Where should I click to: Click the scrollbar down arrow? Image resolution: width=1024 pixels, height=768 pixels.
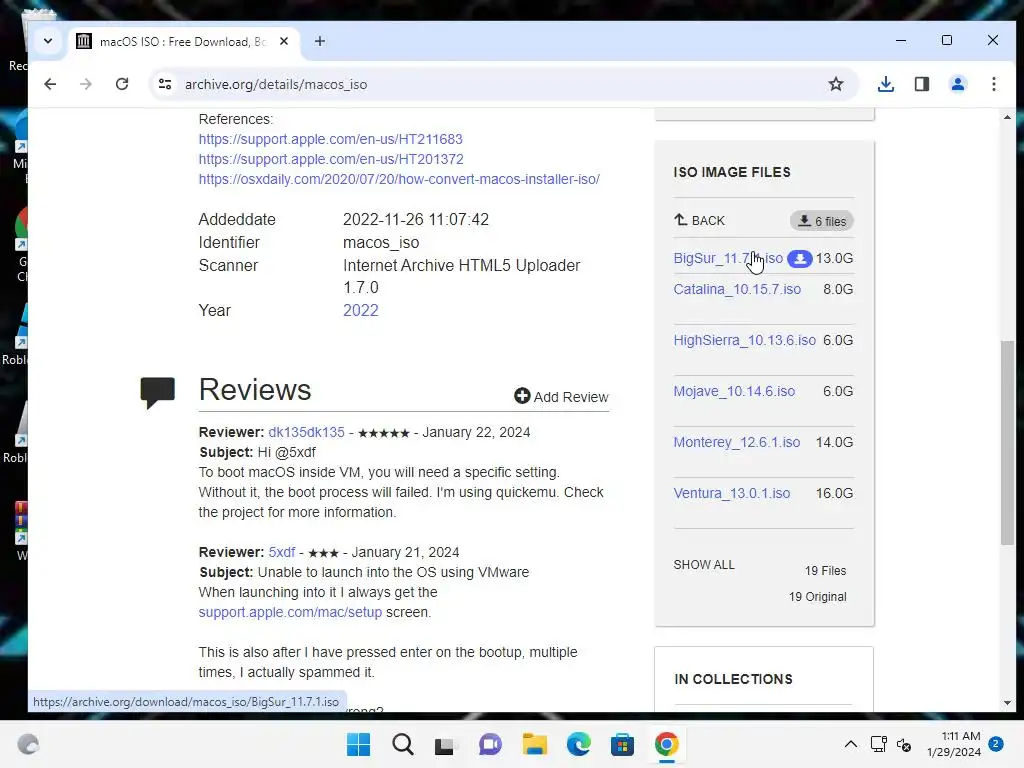pyautogui.click(x=1007, y=703)
